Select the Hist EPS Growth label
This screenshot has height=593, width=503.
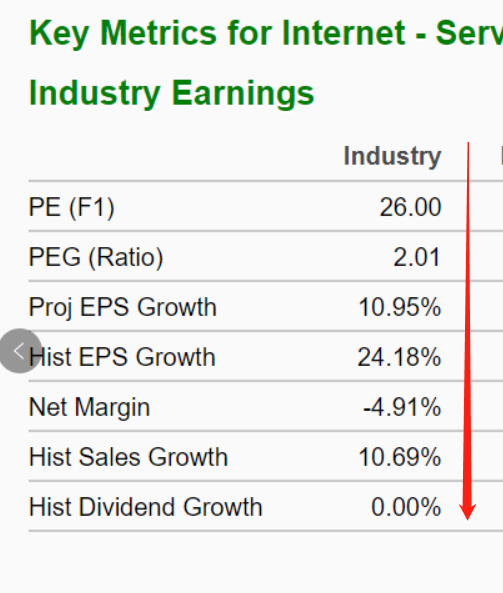coord(122,357)
